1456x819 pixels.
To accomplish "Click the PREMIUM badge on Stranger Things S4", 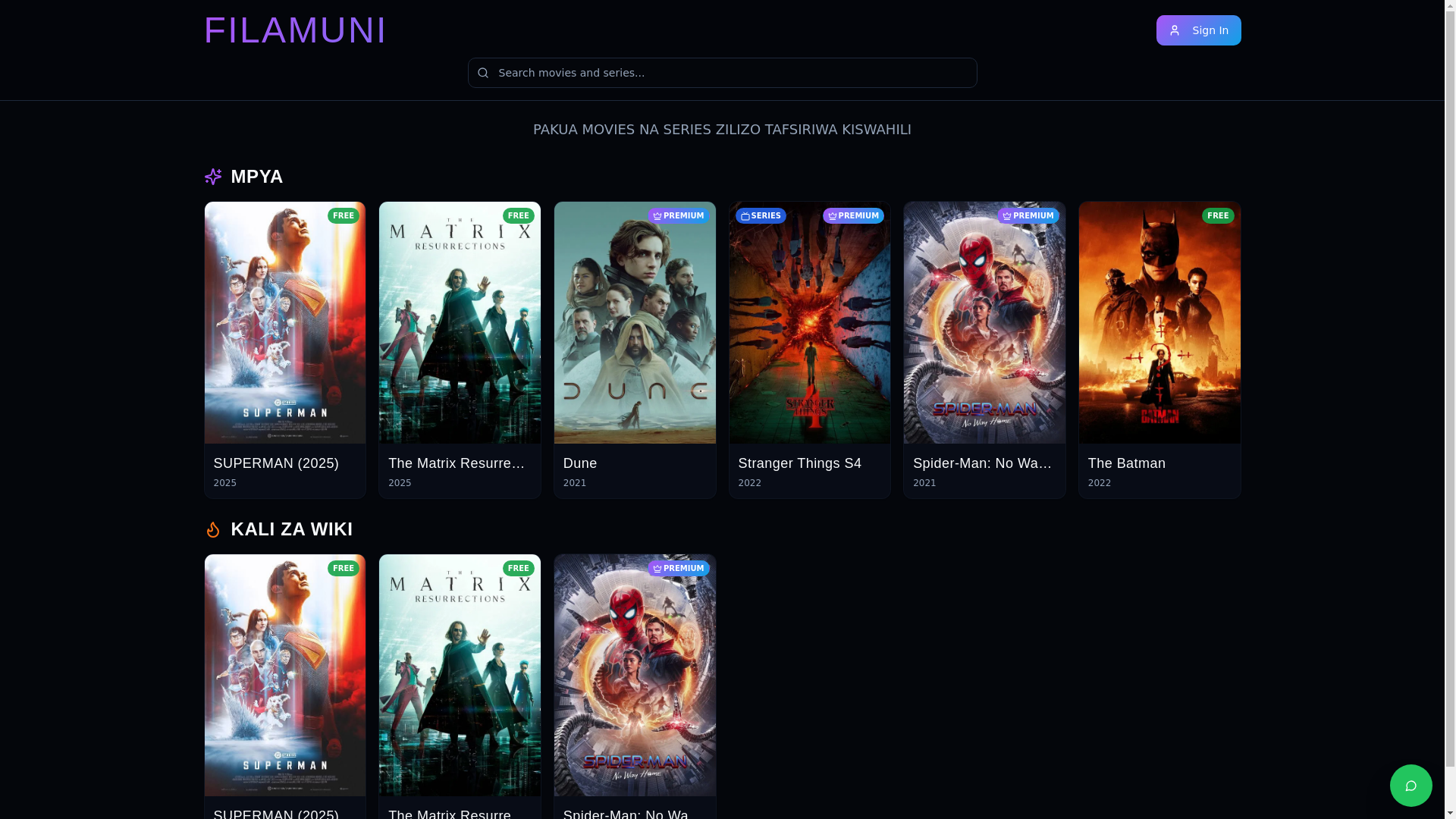I will 853,215.
